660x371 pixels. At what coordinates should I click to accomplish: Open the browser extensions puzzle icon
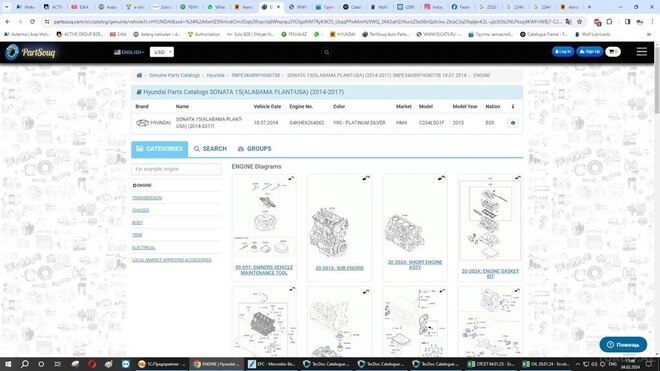(609, 21)
